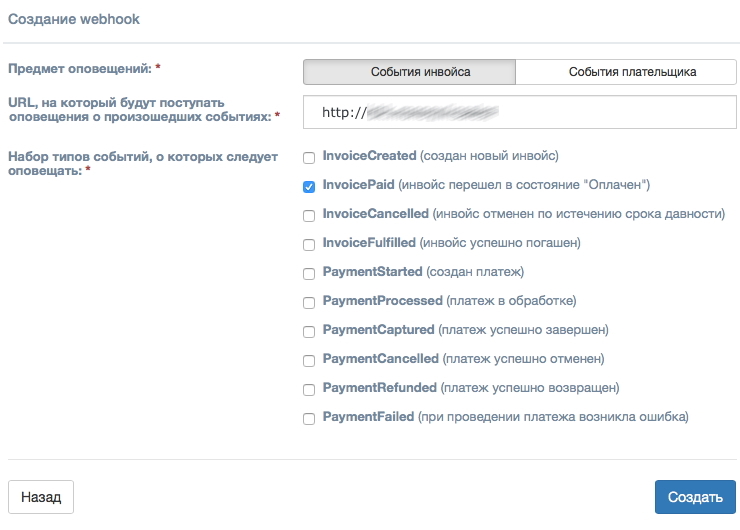Click the 'Предмет оповещений' field label

coord(82,69)
